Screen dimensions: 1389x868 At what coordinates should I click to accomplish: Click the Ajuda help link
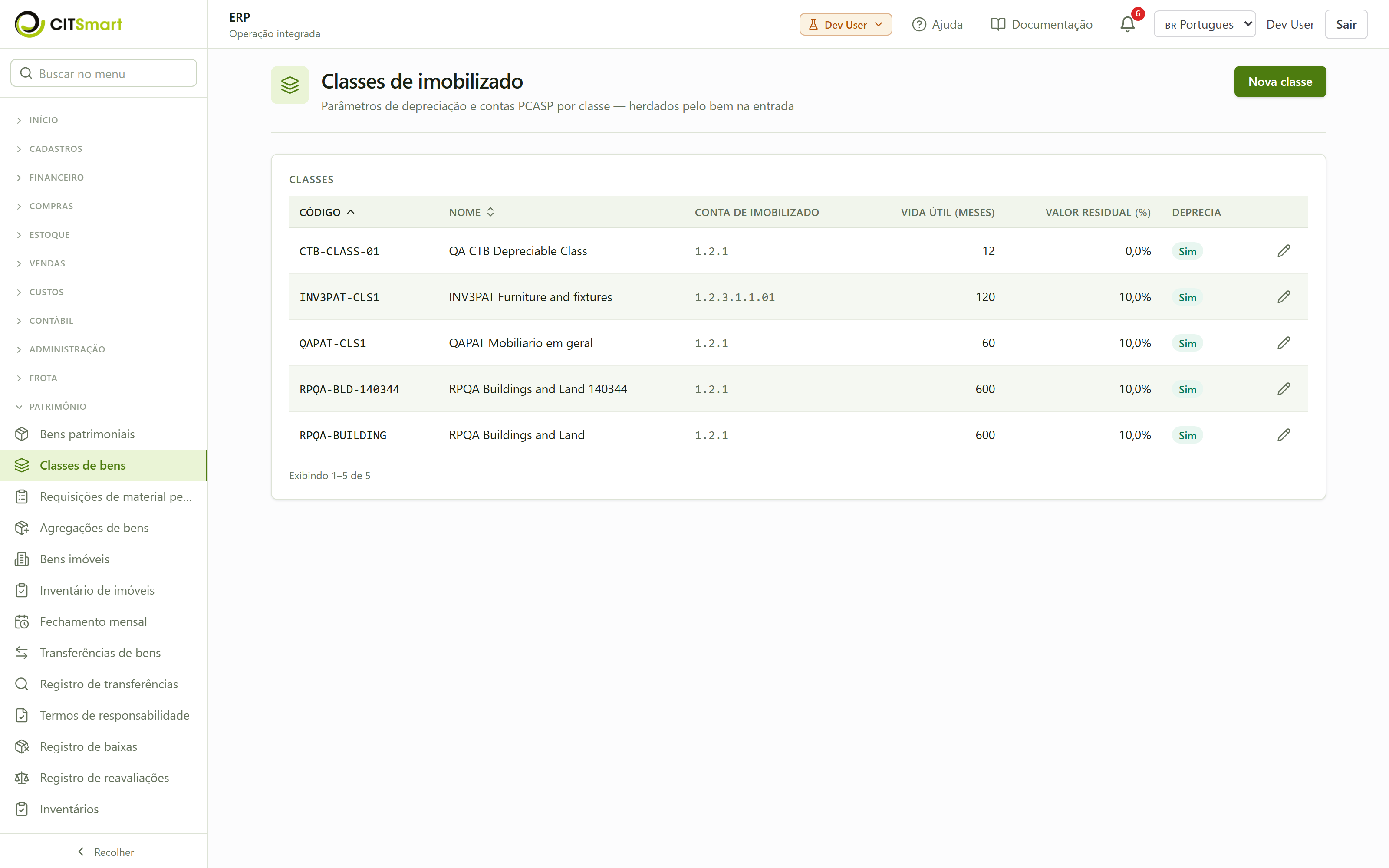[x=937, y=24]
